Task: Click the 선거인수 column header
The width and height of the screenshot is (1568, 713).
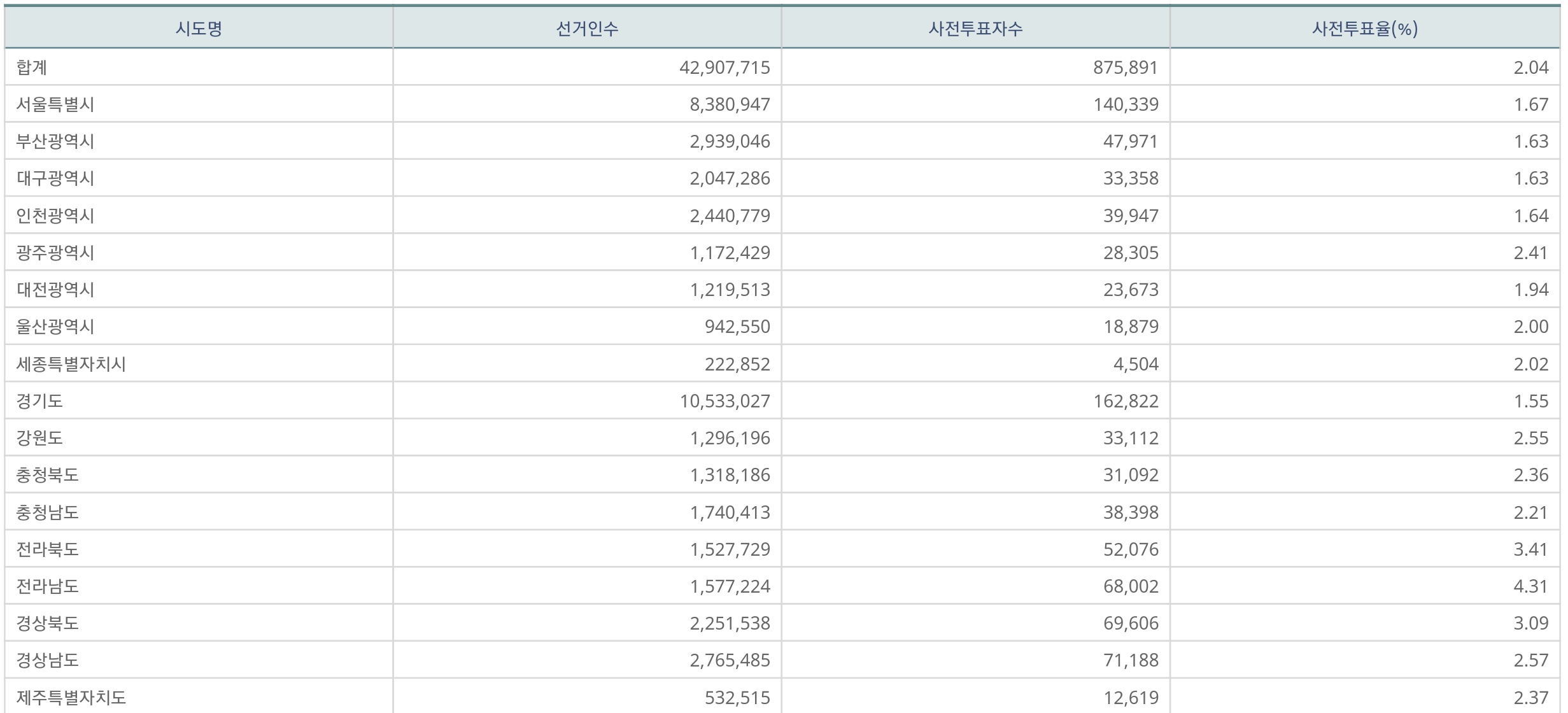Action: 586,29
